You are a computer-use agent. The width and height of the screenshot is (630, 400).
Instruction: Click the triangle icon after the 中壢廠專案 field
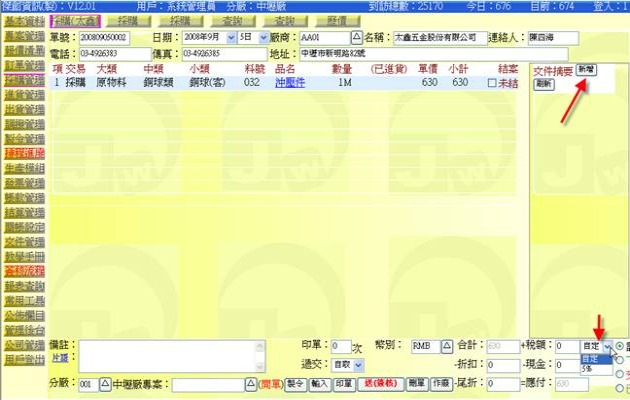[251, 384]
